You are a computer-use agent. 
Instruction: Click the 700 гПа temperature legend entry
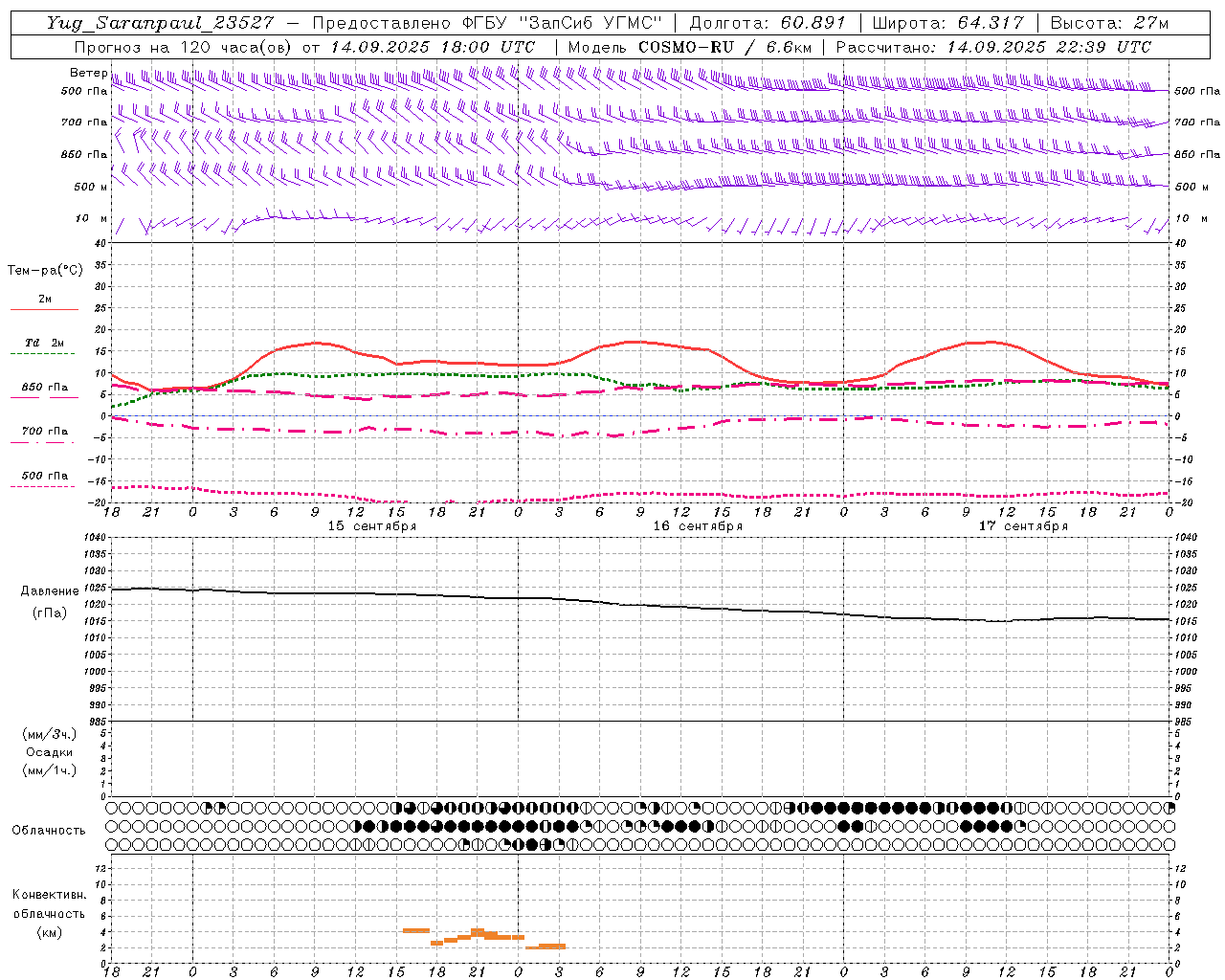(x=45, y=432)
